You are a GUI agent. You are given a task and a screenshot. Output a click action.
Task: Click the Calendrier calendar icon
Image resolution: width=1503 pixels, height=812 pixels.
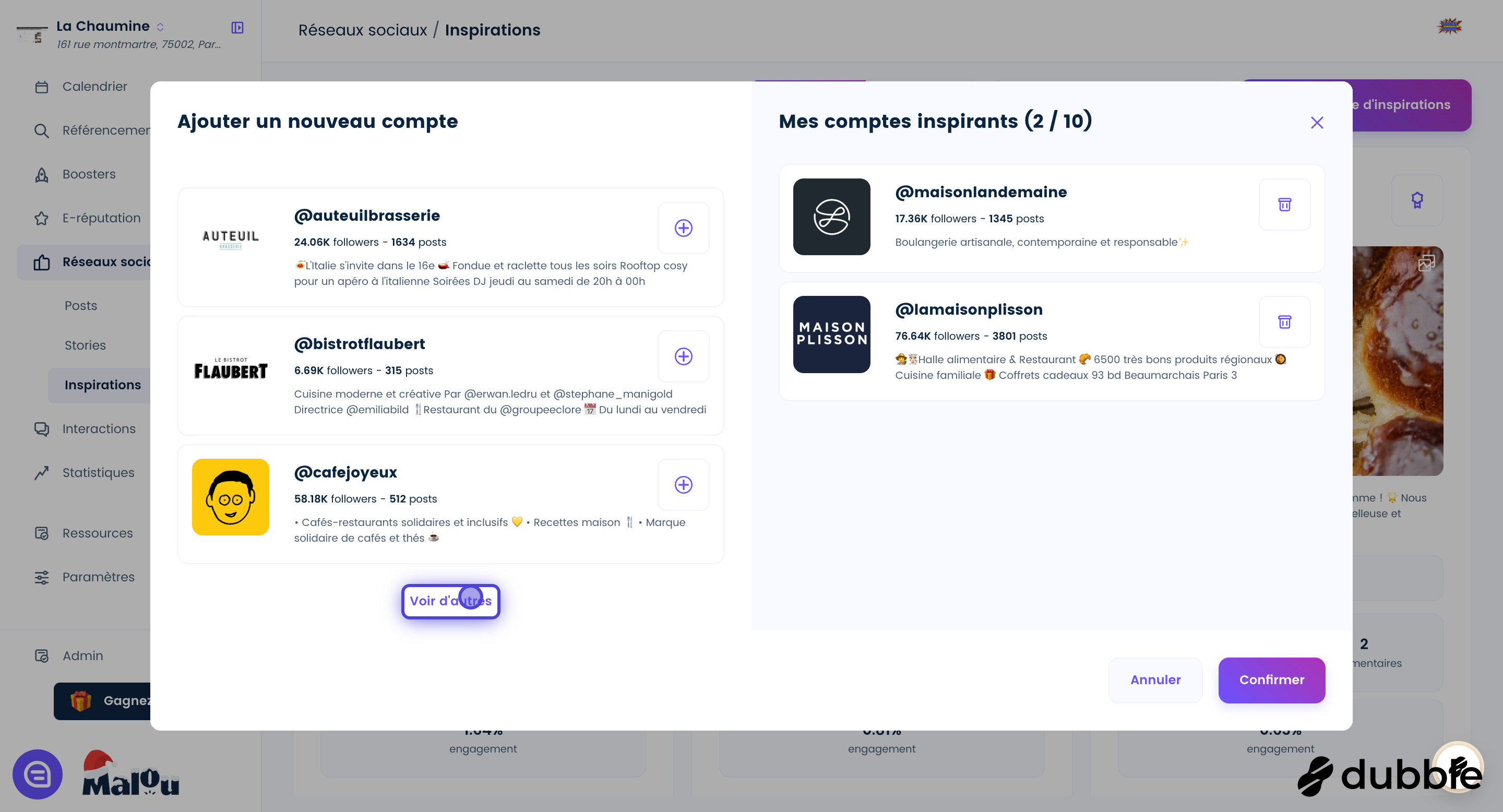point(41,87)
